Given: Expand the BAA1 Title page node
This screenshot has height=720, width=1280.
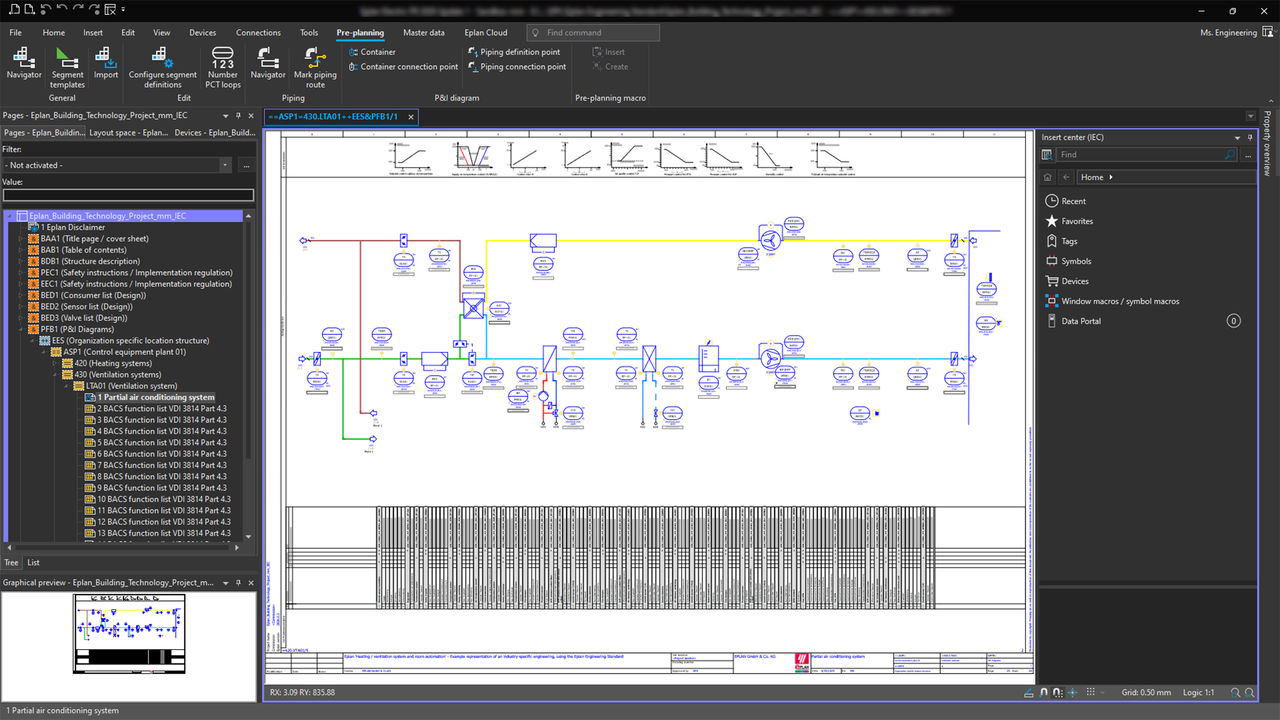Looking at the screenshot, I should [x=21, y=239].
